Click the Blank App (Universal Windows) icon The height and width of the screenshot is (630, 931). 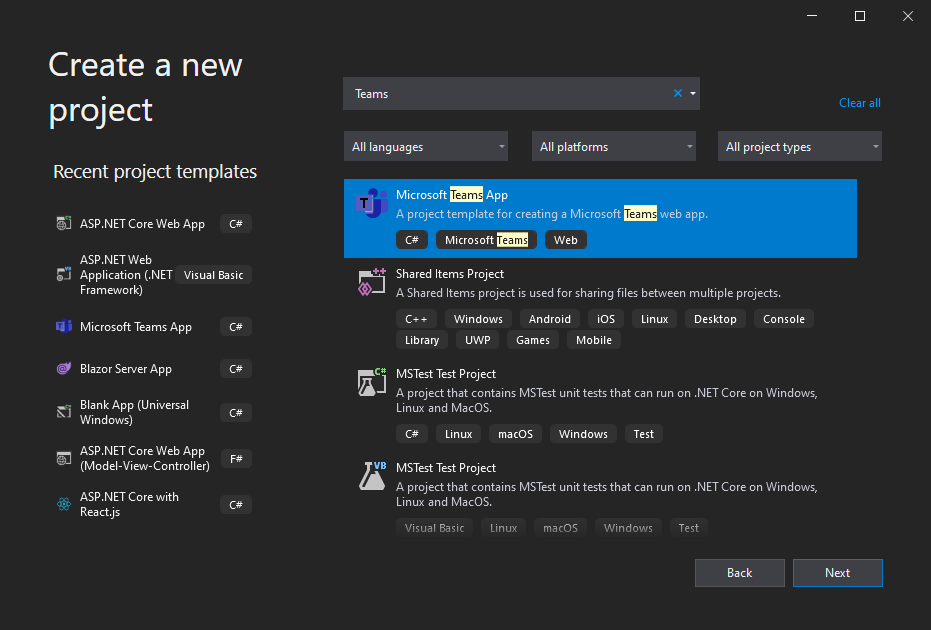[64, 411]
